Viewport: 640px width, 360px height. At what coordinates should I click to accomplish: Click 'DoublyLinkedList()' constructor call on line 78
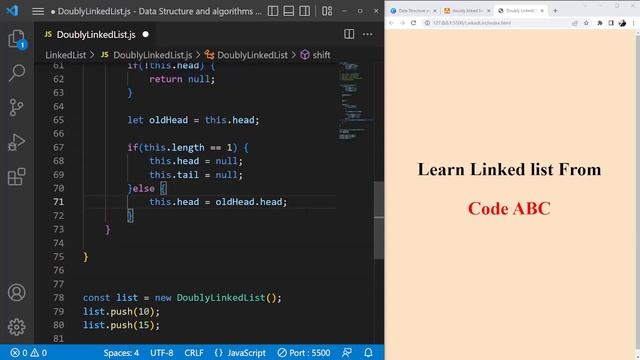point(226,298)
